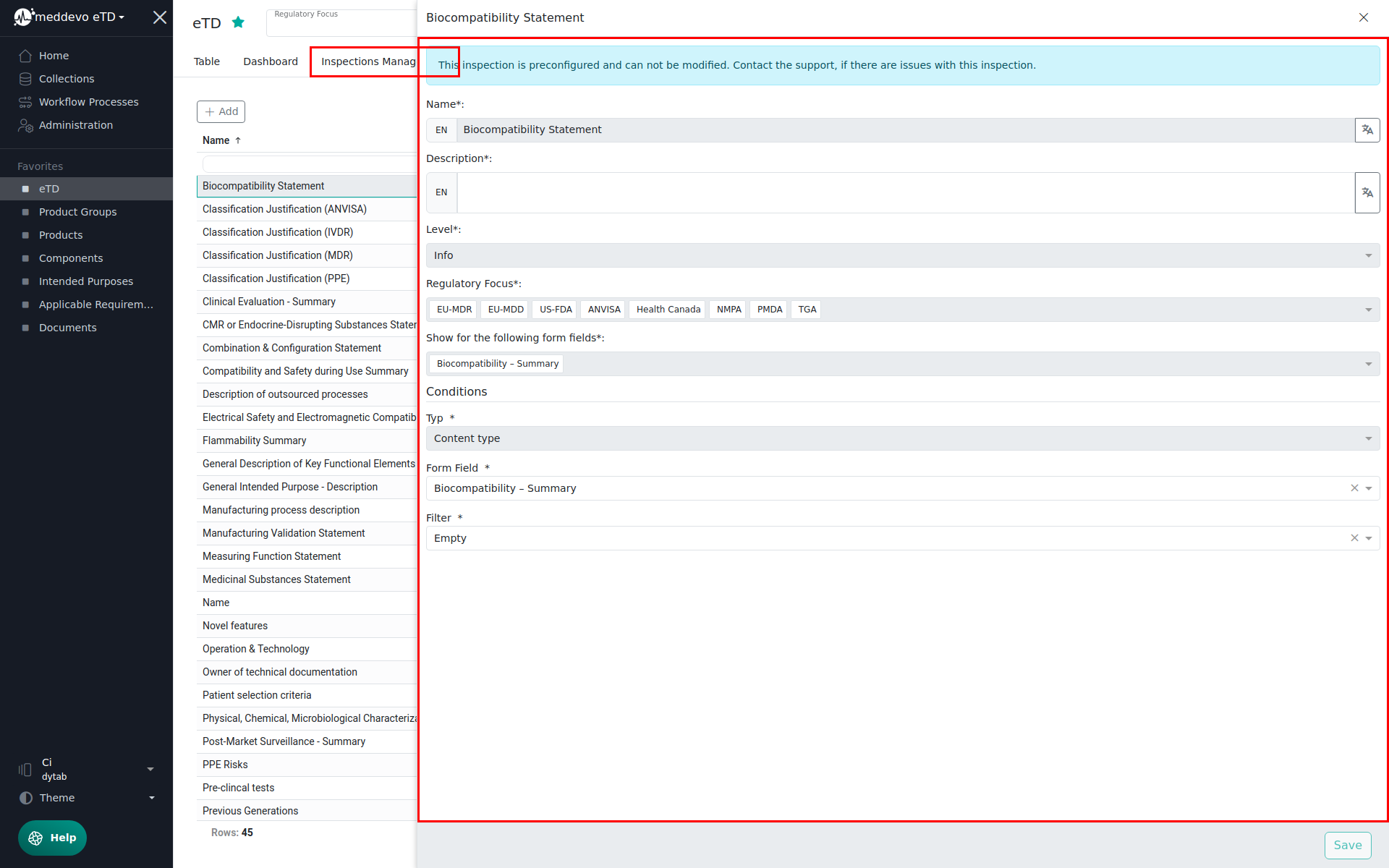Click the Add button

pos(221,111)
